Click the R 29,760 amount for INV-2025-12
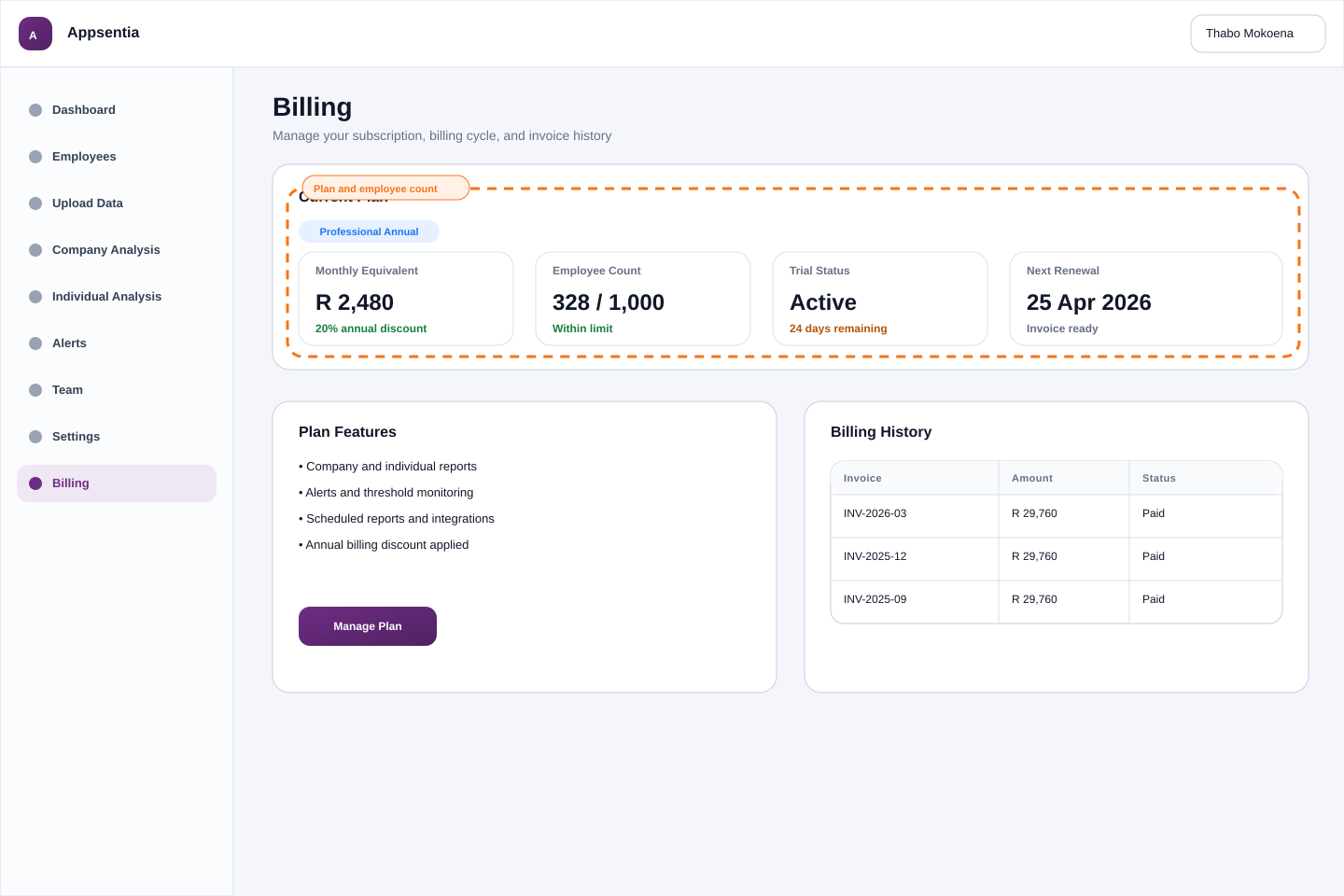The width and height of the screenshot is (1344, 896). tap(1034, 556)
